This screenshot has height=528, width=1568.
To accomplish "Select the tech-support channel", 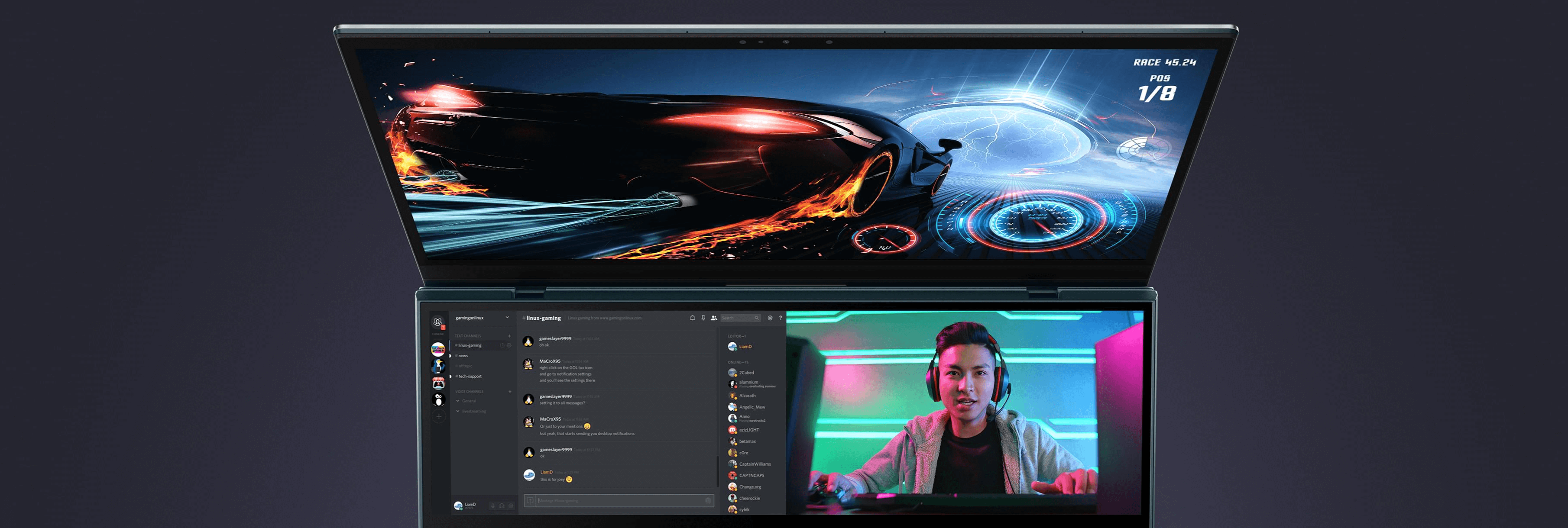I will click(469, 377).
